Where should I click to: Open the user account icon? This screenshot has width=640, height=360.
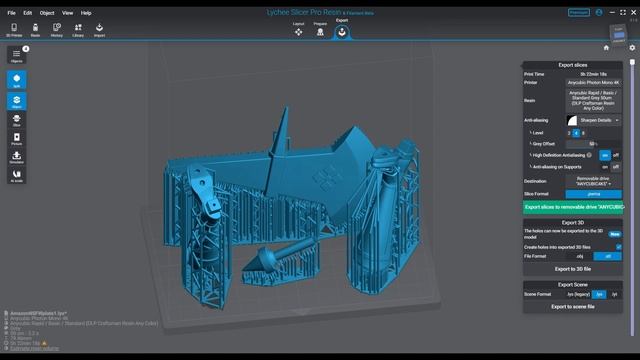coord(599,13)
